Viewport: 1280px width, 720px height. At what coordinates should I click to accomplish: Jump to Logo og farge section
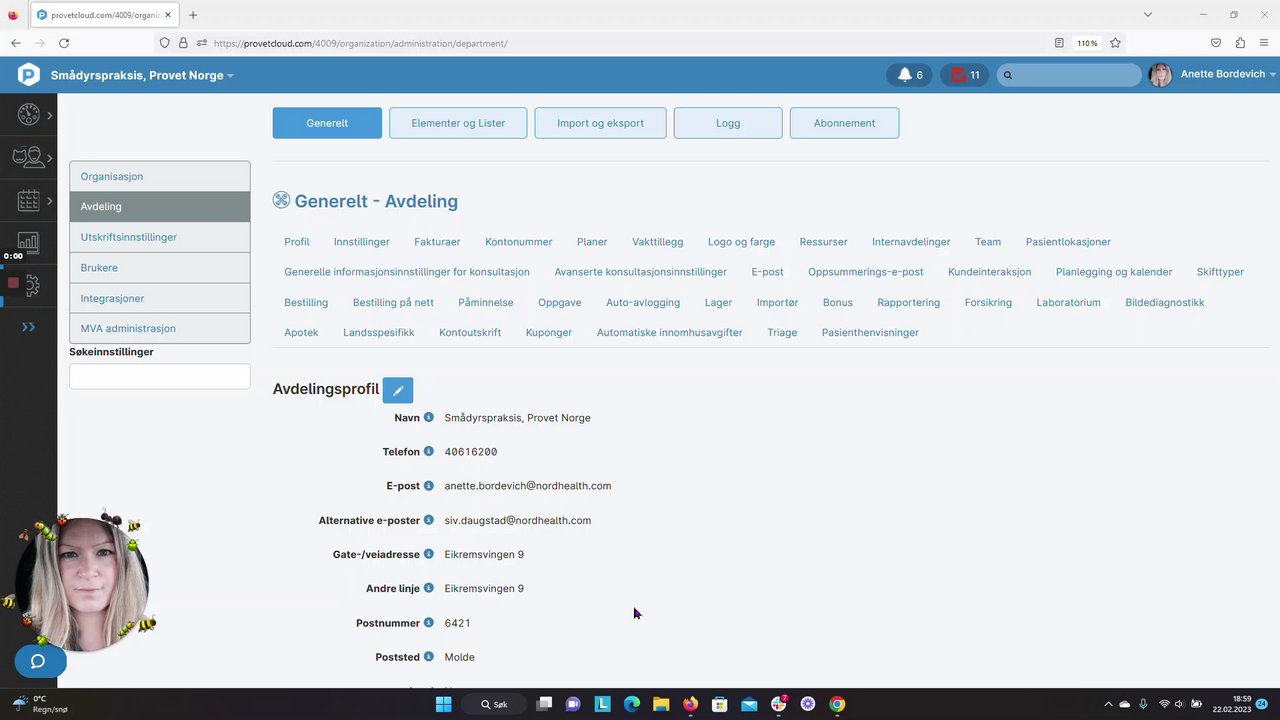pyautogui.click(x=741, y=242)
